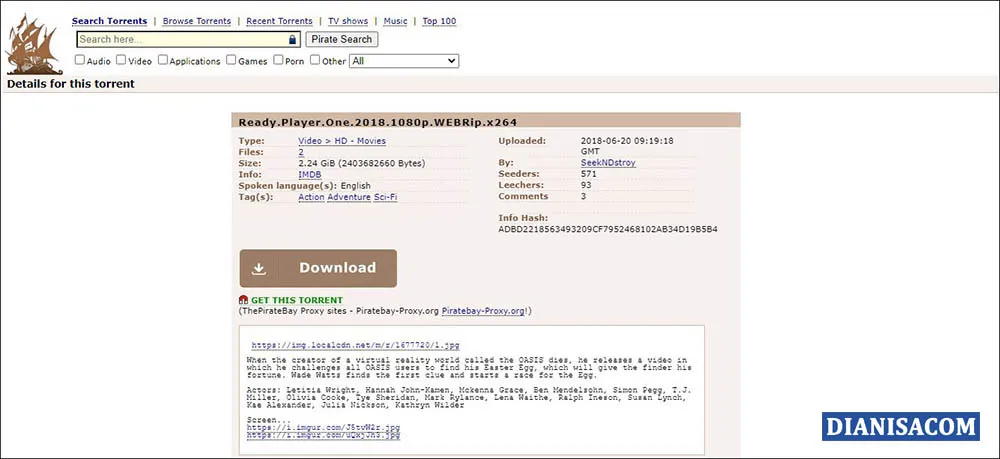Click the Adventure tag

tap(349, 198)
